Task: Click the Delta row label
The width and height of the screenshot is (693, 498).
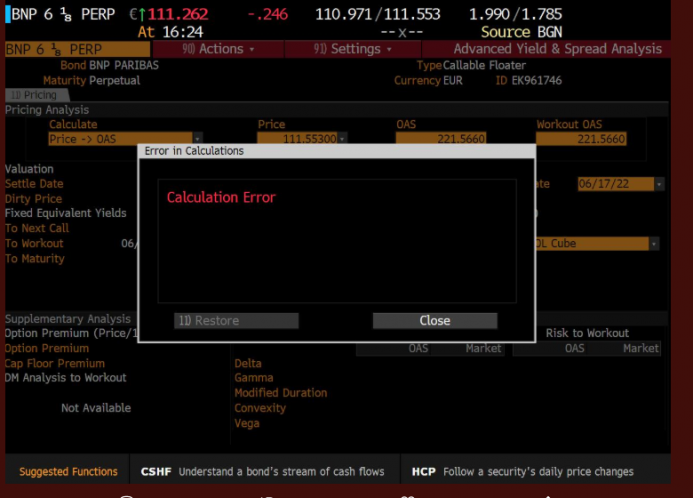Action: 248,363
